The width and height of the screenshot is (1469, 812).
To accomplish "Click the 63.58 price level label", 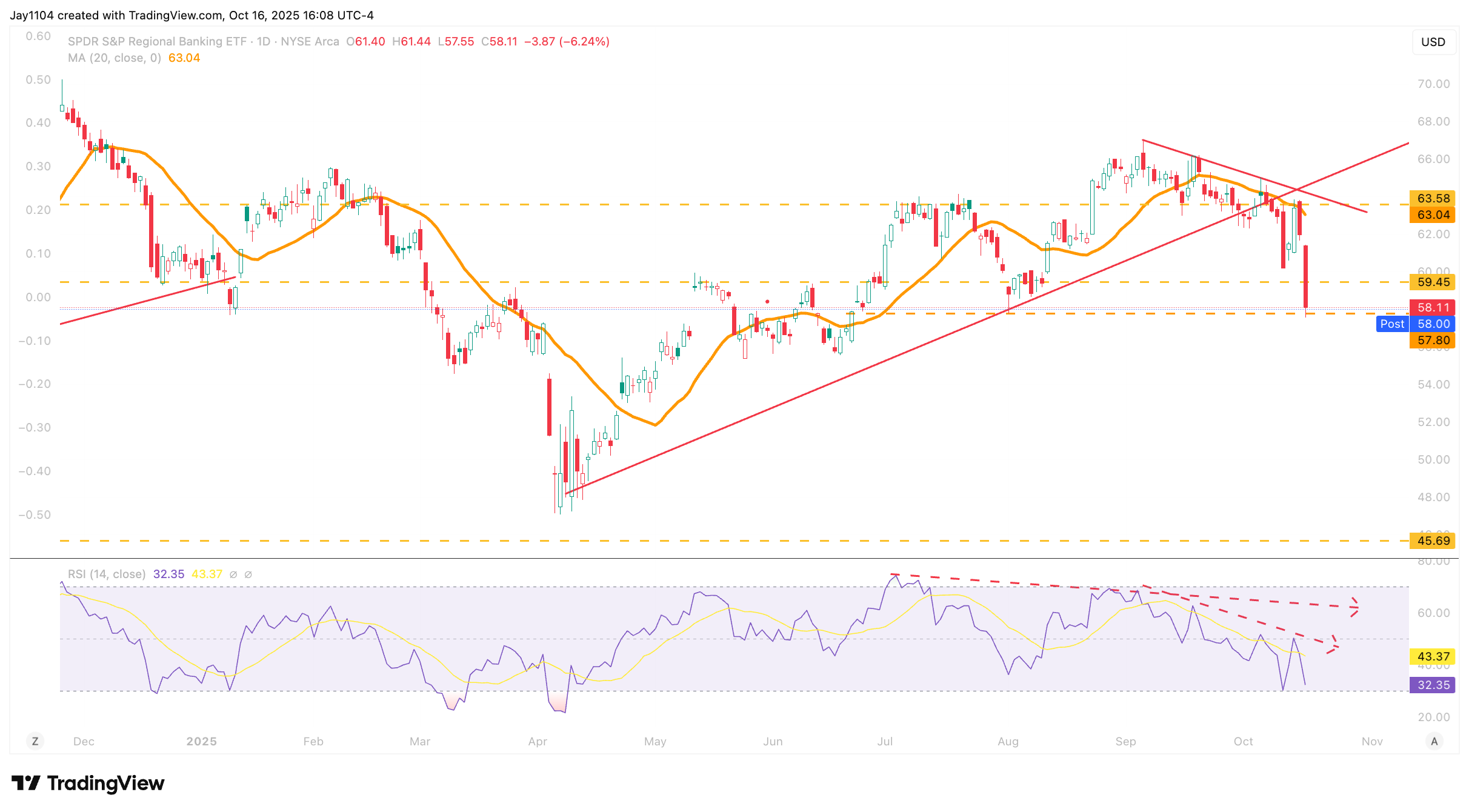I will click(x=1433, y=198).
